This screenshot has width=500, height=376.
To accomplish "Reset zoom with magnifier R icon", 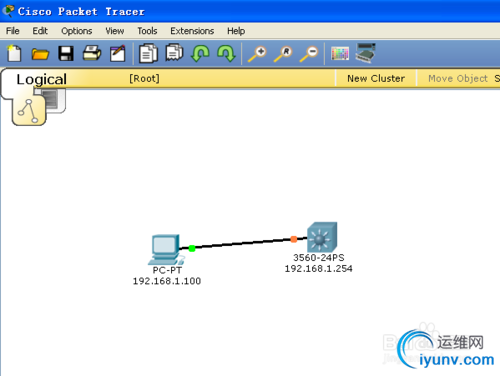I will click(283, 54).
